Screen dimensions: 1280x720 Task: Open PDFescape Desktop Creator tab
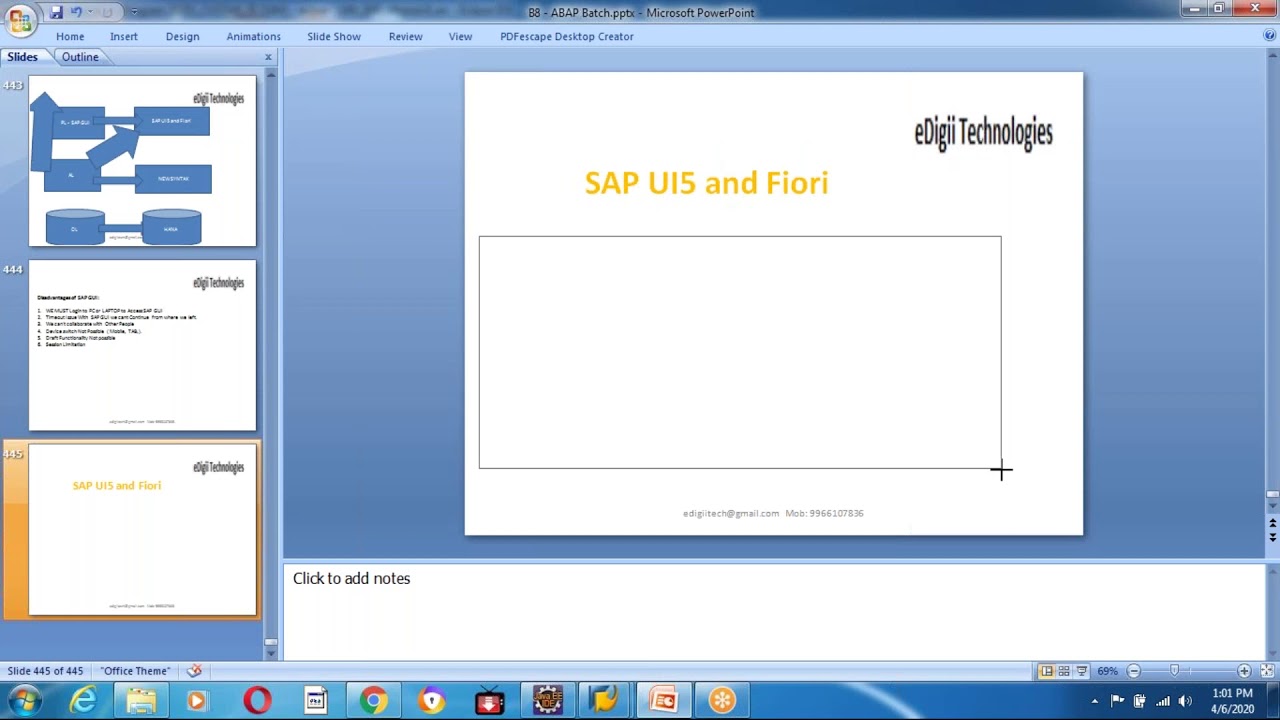[x=567, y=36]
